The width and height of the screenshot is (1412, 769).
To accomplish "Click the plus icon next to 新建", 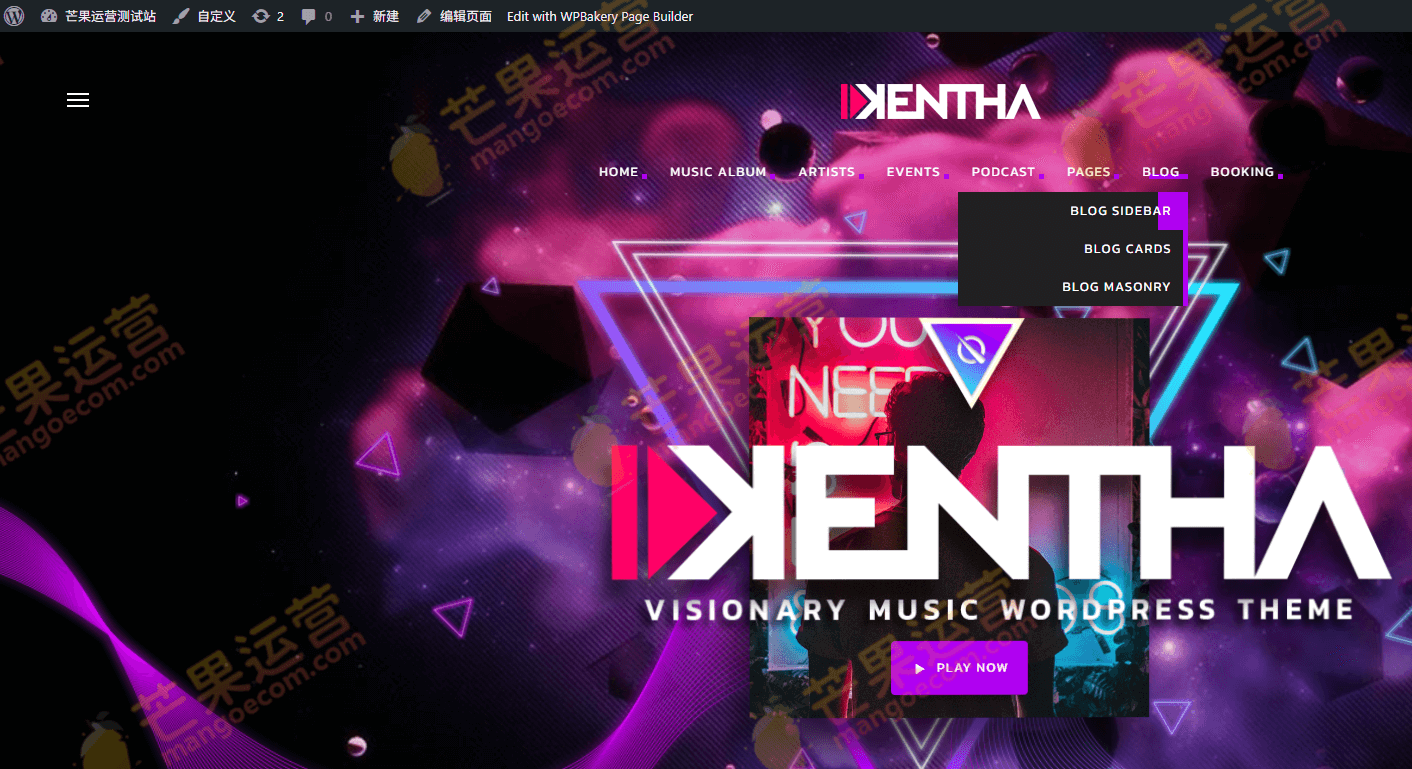I will point(357,16).
